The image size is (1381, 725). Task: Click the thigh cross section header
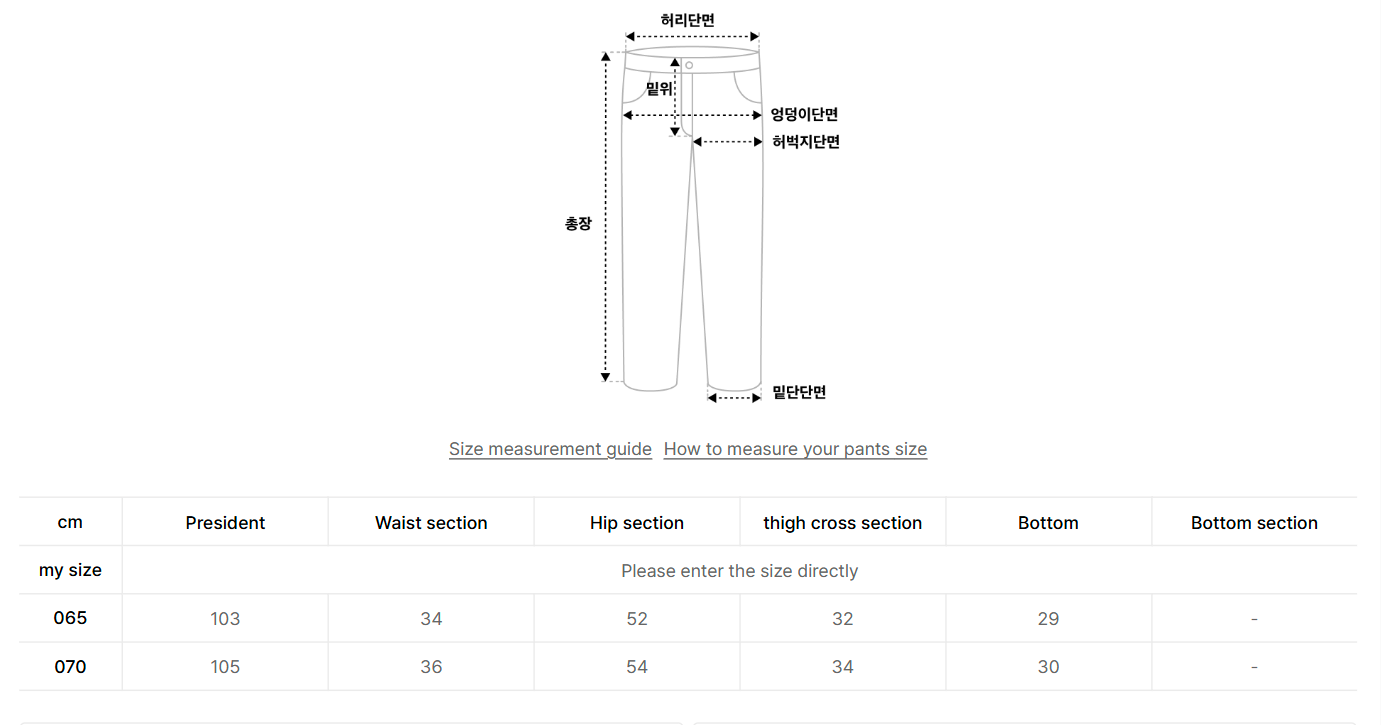pyautogui.click(x=843, y=523)
